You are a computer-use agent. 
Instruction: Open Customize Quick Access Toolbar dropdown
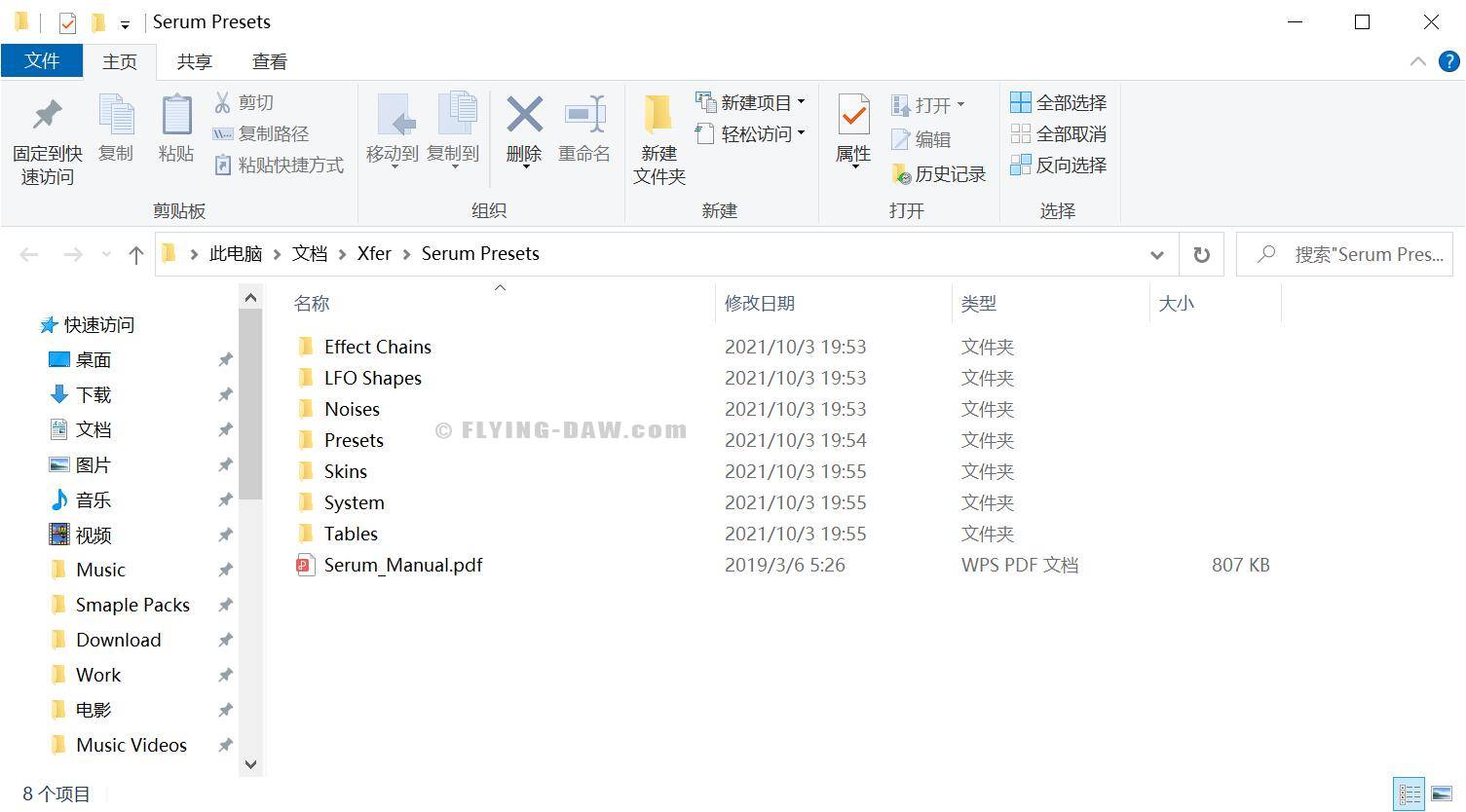coord(125,24)
